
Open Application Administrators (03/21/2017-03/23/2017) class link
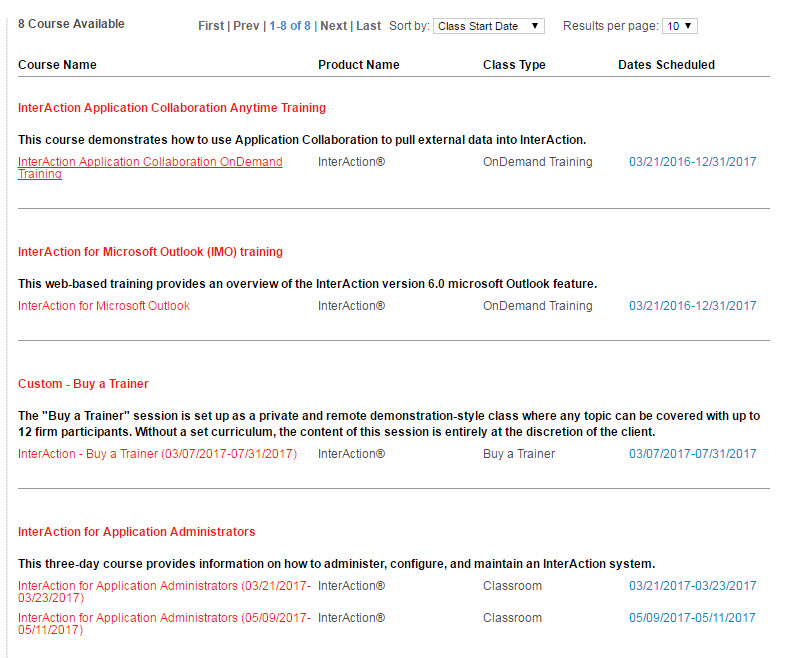pyautogui.click(x=164, y=592)
